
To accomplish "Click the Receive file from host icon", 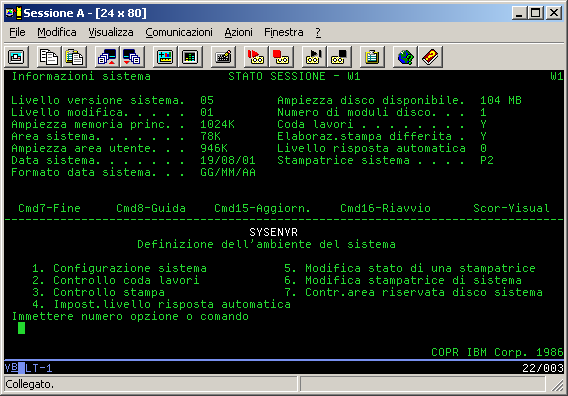I will pyautogui.click(x=132, y=57).
